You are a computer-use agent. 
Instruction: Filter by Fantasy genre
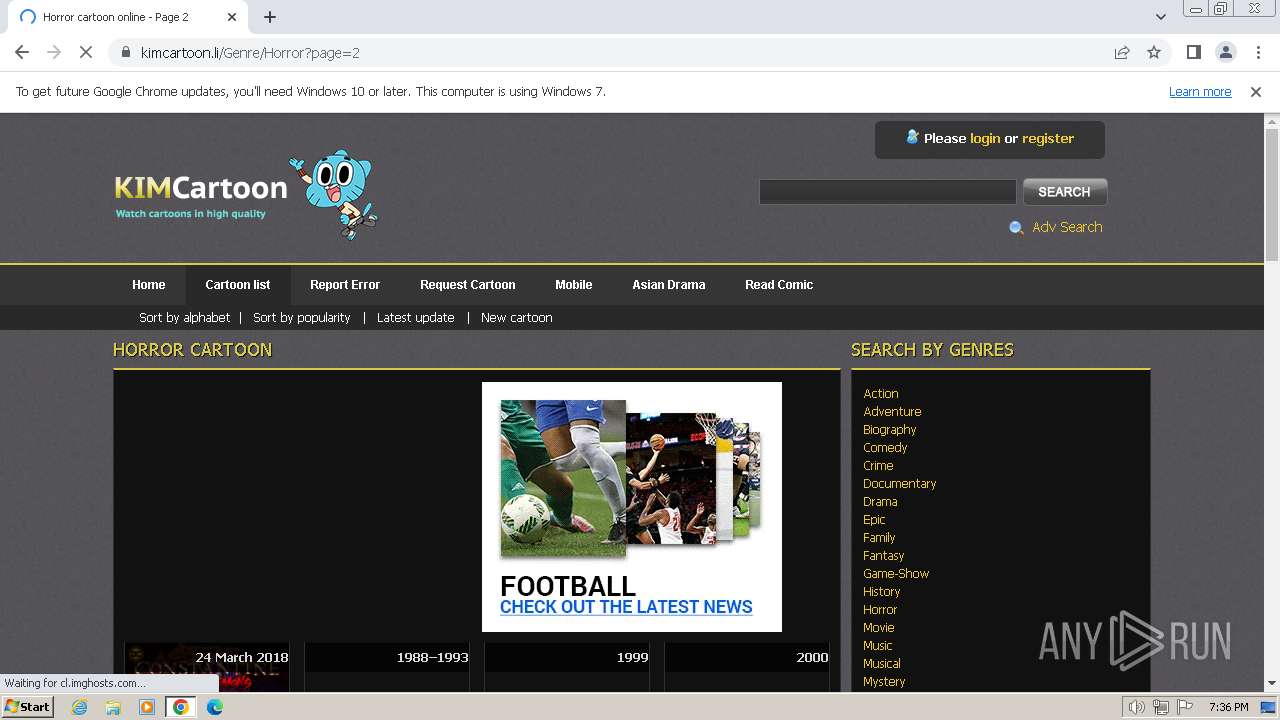coord(884,556)
